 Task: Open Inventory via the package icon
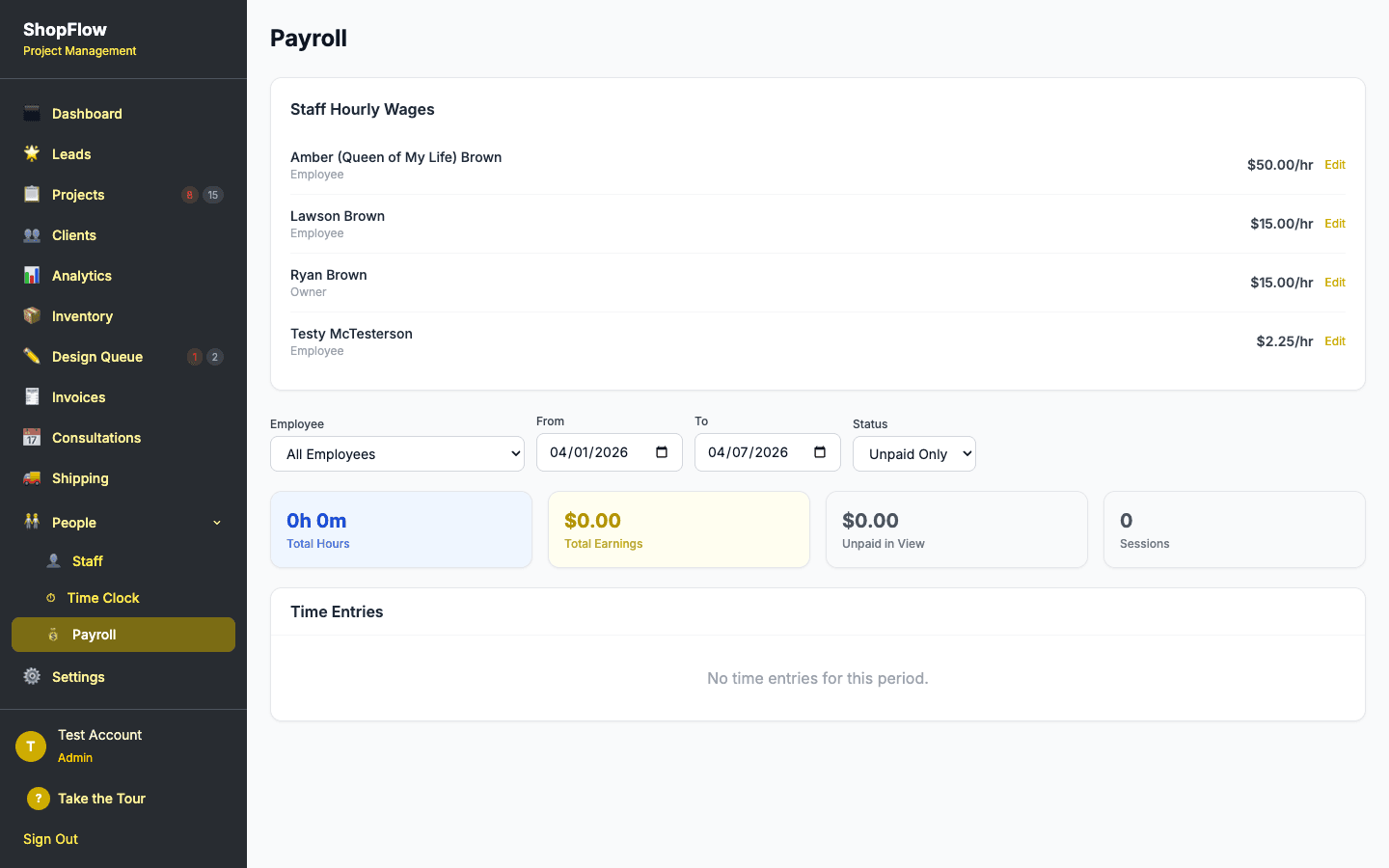click(x=31, y=315)
